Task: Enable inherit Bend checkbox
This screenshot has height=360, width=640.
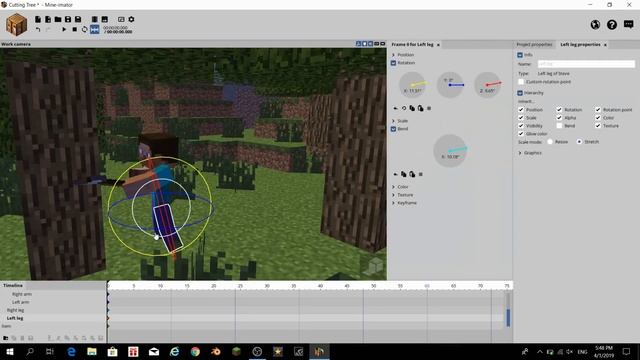Action: 559,126
